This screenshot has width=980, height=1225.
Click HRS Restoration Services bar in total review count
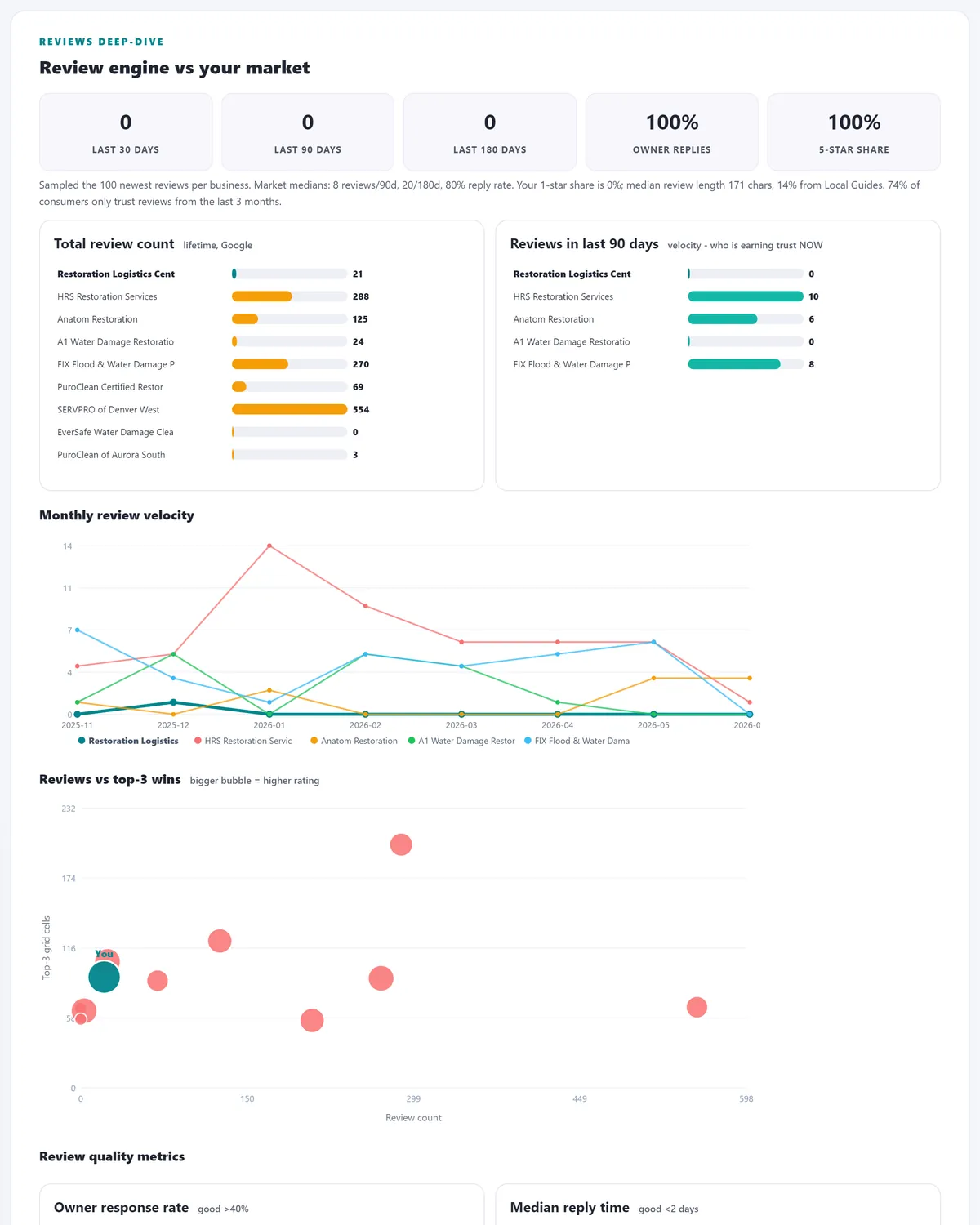[262, 296]
